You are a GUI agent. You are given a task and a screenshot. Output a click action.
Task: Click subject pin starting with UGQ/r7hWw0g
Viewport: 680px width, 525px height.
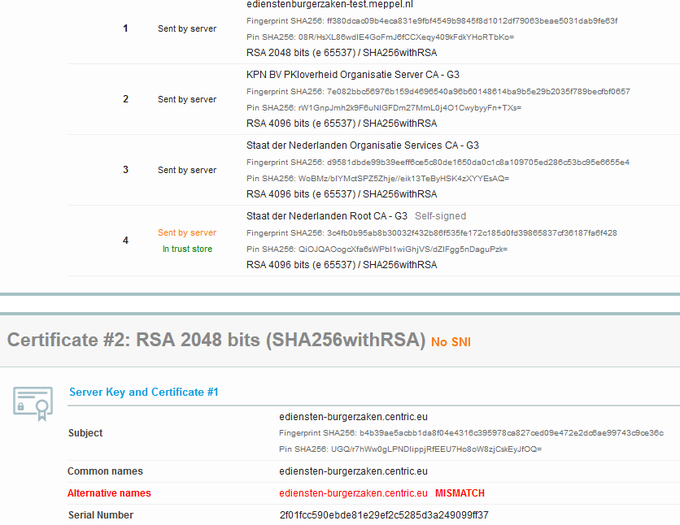point(410,449)
